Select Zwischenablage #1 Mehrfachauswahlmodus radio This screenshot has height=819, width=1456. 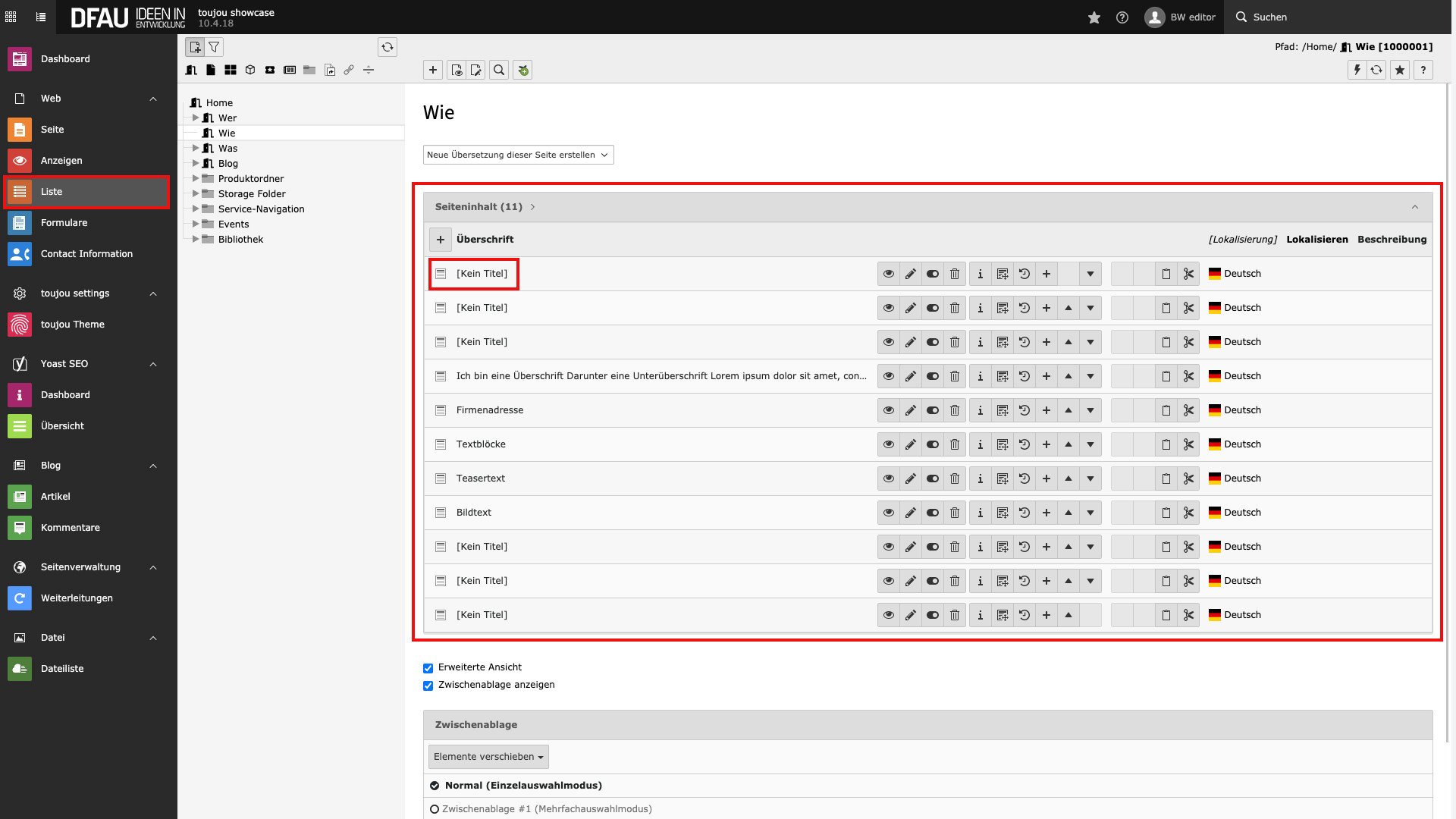click(x=435, y=809)
